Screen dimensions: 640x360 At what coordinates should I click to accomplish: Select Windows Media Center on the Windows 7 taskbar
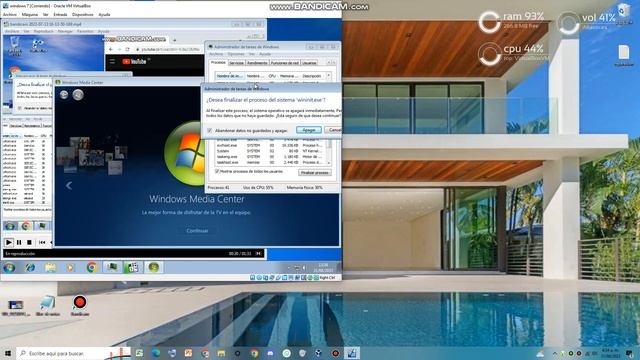pos(153,267)
